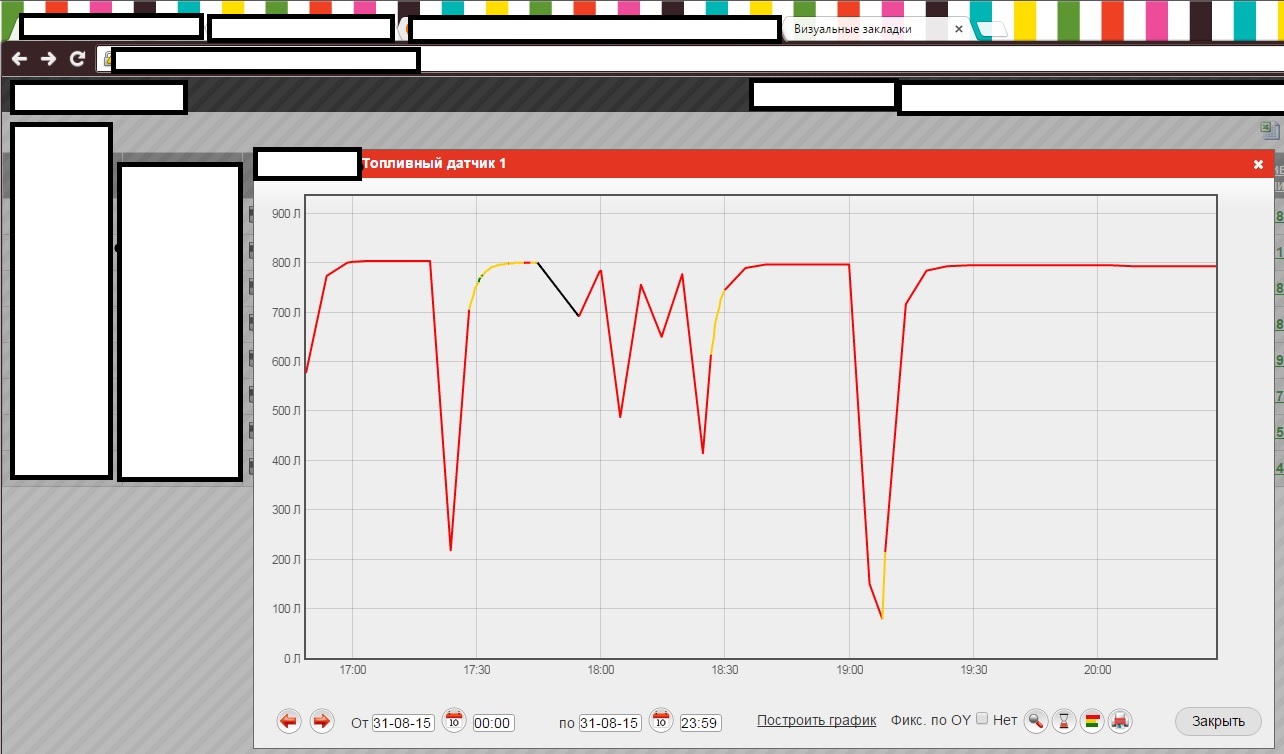Open the calendar picker for the start date
The width and height of the screenshot is (1284, 754).
tap(454, 720)
